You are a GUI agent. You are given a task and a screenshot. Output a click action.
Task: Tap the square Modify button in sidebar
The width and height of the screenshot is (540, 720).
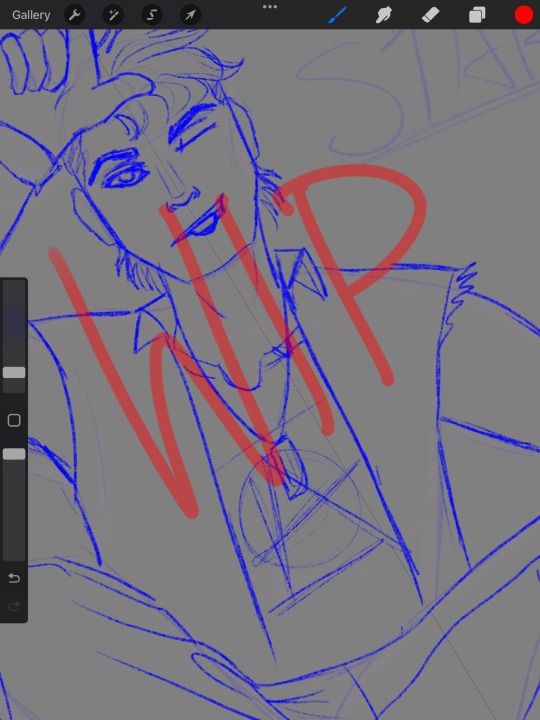[x=14, y=420]
